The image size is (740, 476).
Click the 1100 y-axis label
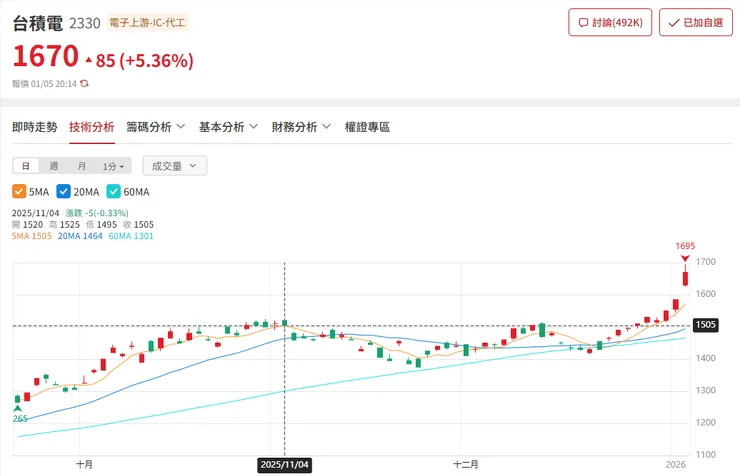pyautogui.click(x=706, y=455)
